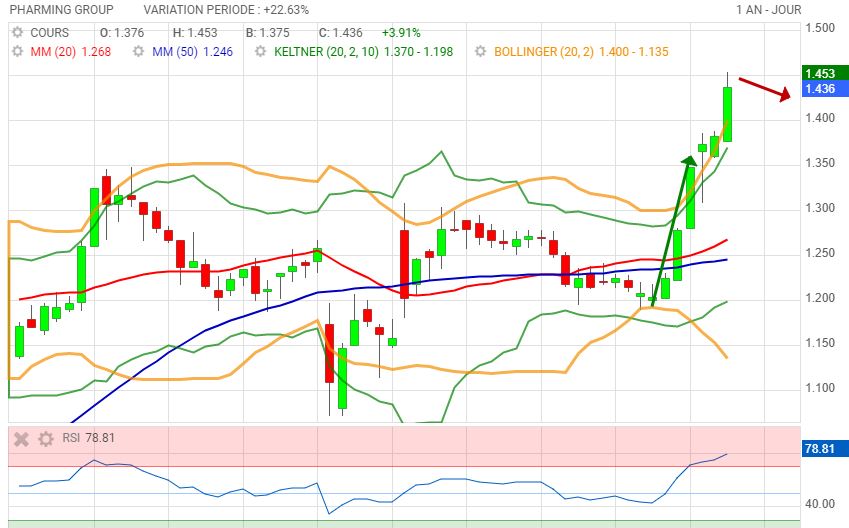Click the C: 1.436 close value
849x528 pixels.
[x=341, y=32]
